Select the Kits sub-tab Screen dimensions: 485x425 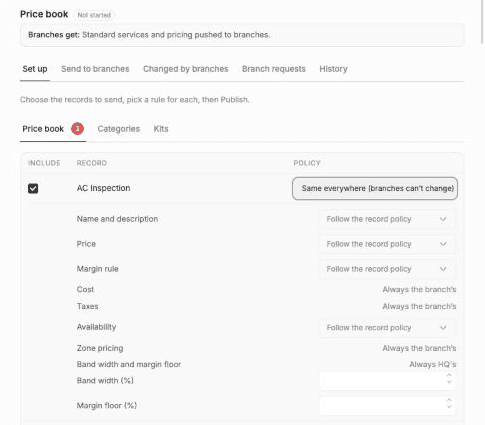coord(161,129)
